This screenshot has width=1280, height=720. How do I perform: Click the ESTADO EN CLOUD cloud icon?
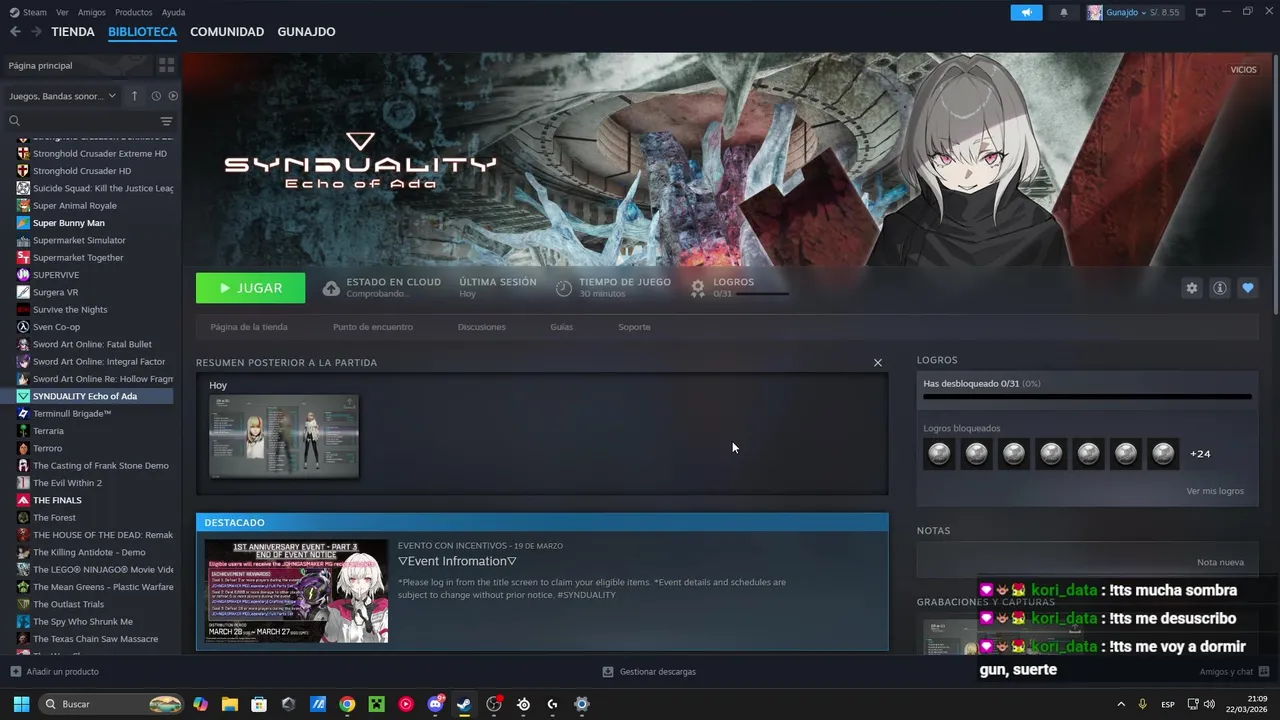(331, 288)
